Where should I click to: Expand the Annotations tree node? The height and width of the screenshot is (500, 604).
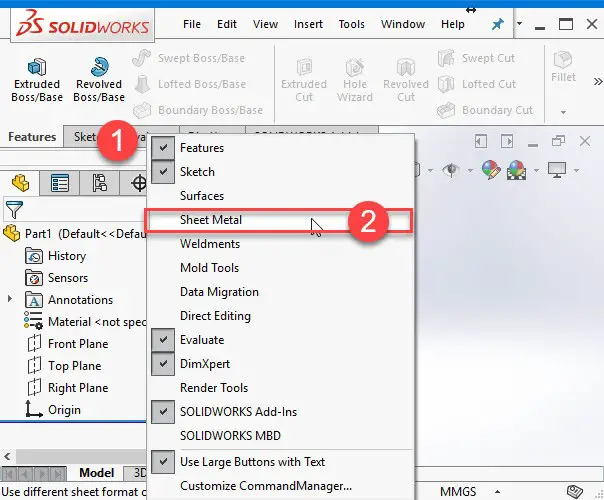point(10,299)
